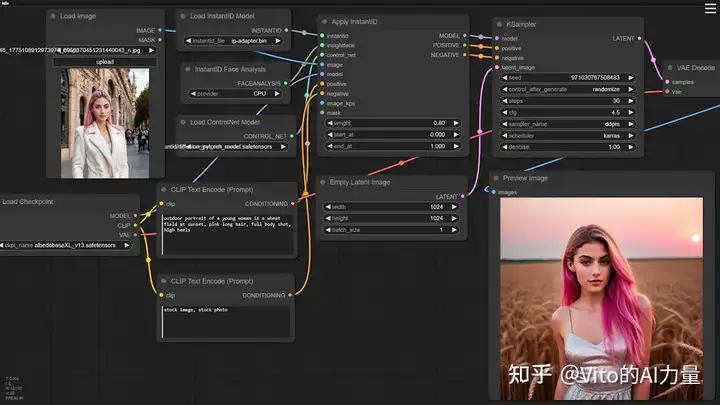This screenshot has width=720, height=405.
Task: Open control_after_generate randomize selector
Action: click(x=568, y=89)
